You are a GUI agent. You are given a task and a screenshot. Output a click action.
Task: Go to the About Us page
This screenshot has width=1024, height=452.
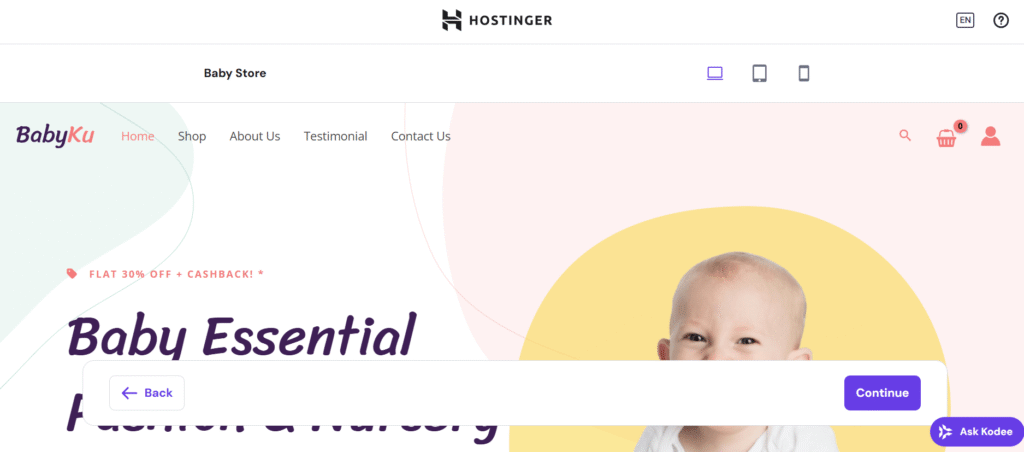tap(255, 136)
